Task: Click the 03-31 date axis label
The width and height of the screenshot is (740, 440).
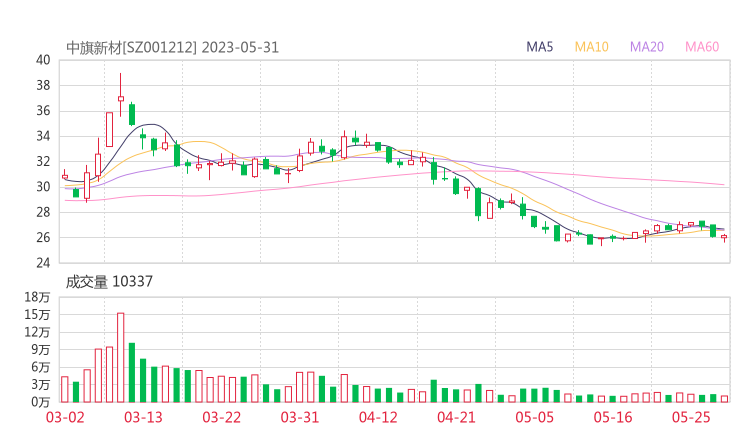Action: click(300, 417)
